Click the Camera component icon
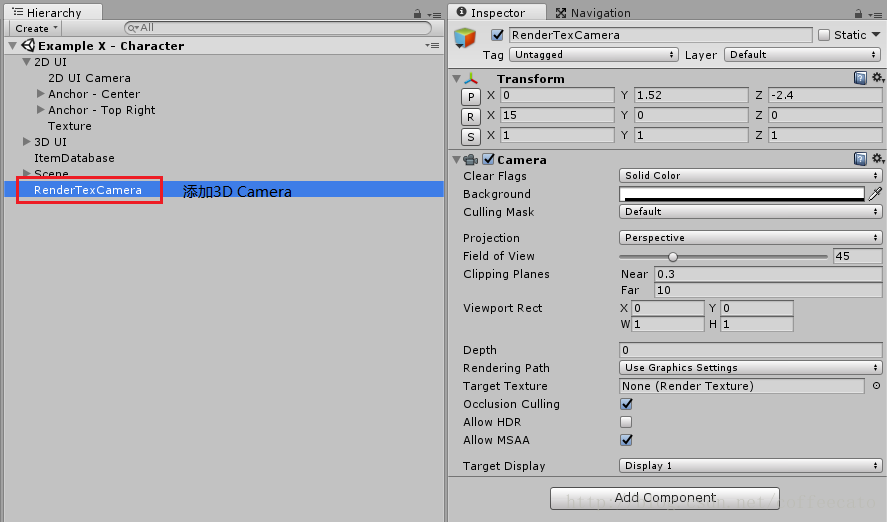 (x=471, y=159)
